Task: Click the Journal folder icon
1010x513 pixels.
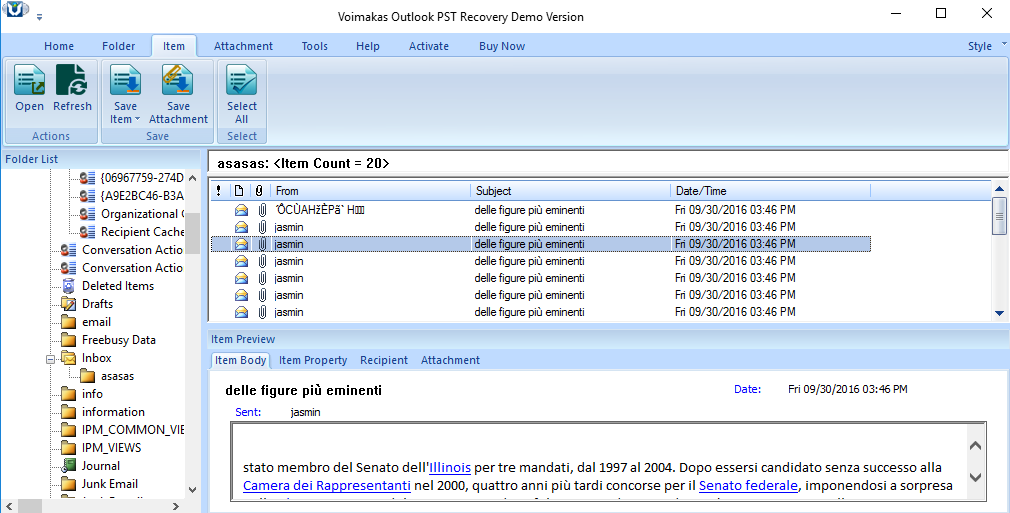Action: coord(68,466)
